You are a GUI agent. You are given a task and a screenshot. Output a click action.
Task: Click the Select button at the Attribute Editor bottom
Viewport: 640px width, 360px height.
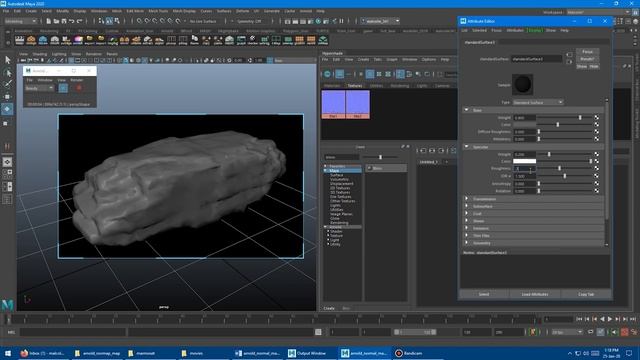tap(484, 294)
